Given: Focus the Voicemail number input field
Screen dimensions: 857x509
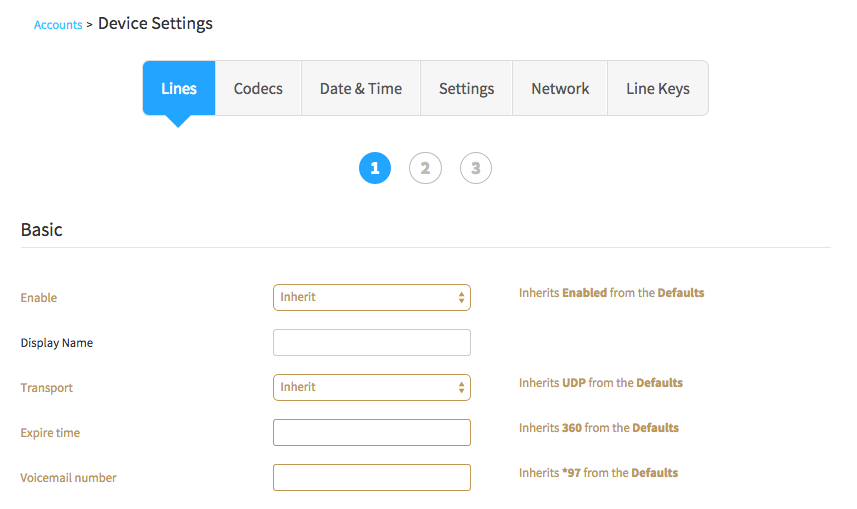Looking at the screenshot, I should tap(372, 477).
